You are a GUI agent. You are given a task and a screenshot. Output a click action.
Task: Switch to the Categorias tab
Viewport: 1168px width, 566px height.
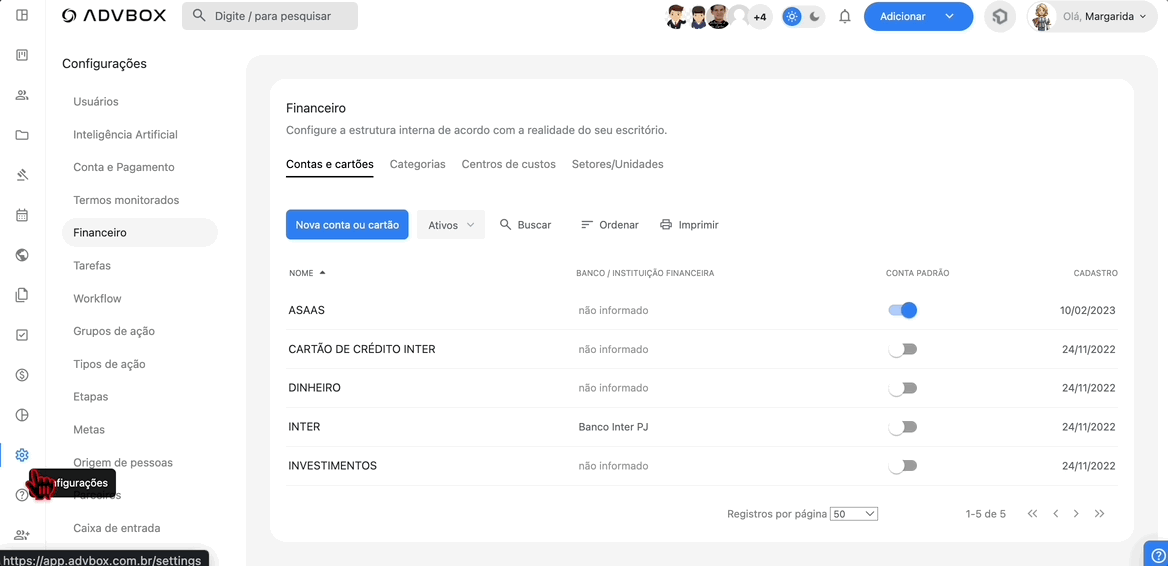tap(417, 164)
